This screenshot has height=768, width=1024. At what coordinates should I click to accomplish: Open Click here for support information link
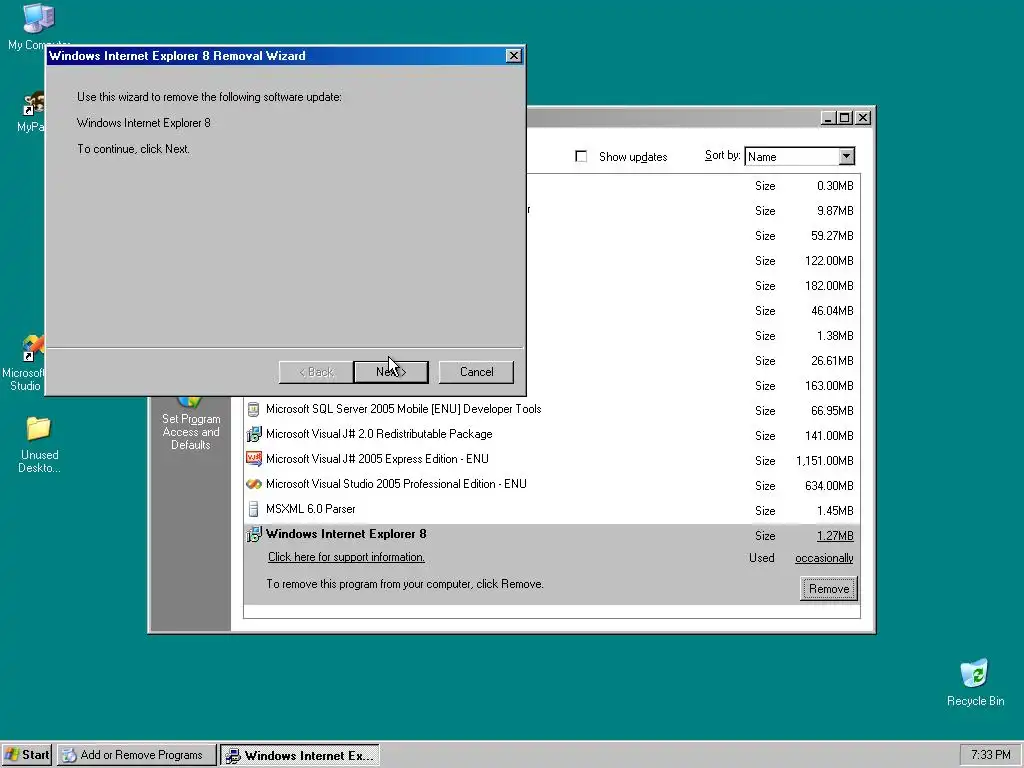(346, 557)
